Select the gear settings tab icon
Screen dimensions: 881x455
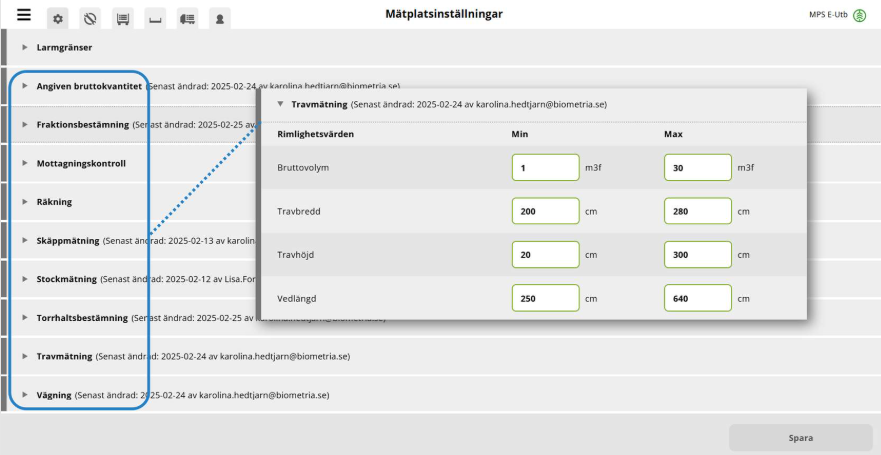coord(58,19)
